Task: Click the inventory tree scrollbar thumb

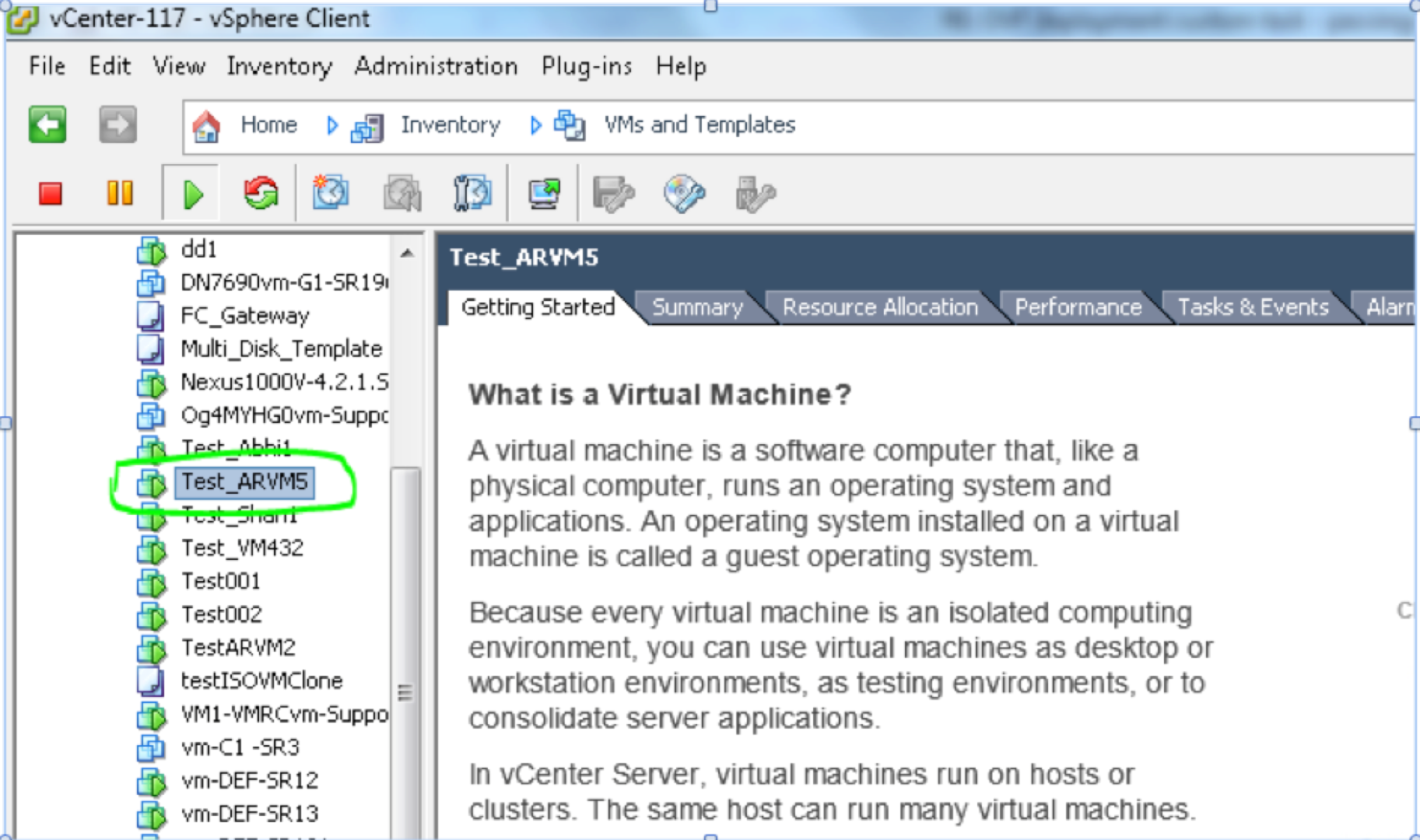Action: [405, 652]
